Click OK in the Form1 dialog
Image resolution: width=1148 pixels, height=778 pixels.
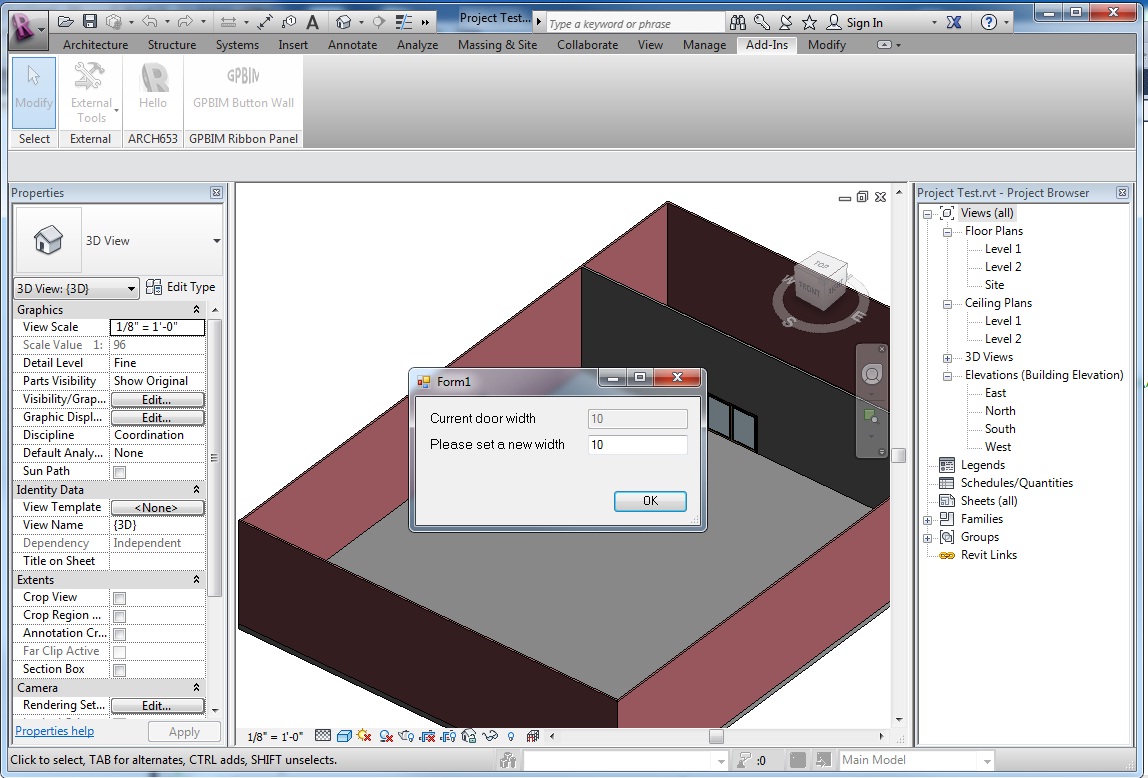[x=650, y=501]
